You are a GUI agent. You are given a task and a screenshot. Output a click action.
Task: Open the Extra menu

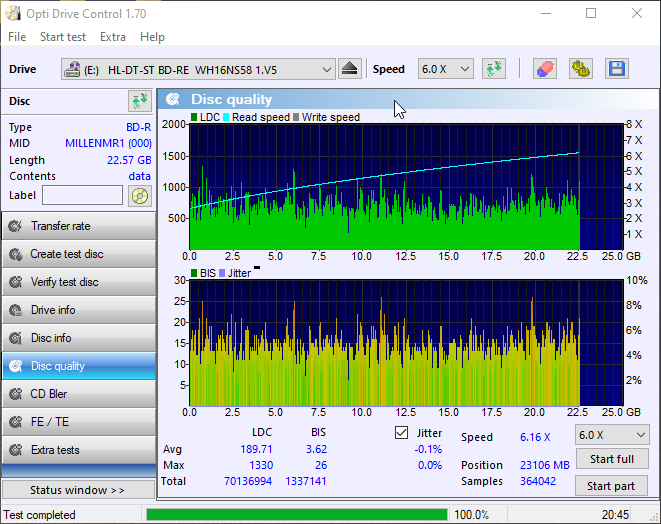pyautogui.click(x=113, y=37)
